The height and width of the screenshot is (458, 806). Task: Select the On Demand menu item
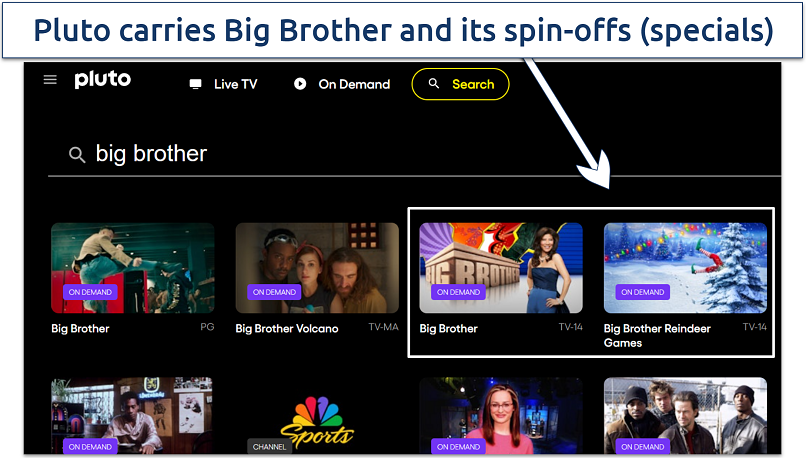342,84
